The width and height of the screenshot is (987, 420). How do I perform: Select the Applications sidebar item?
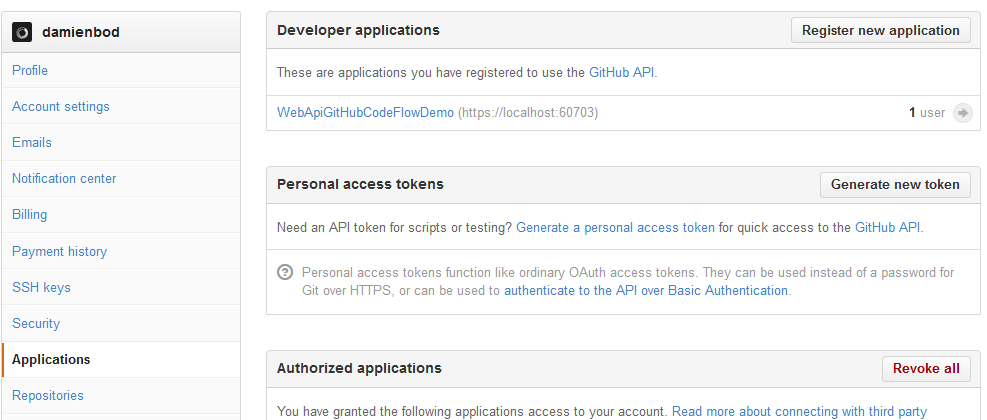(x=51, y=359)
